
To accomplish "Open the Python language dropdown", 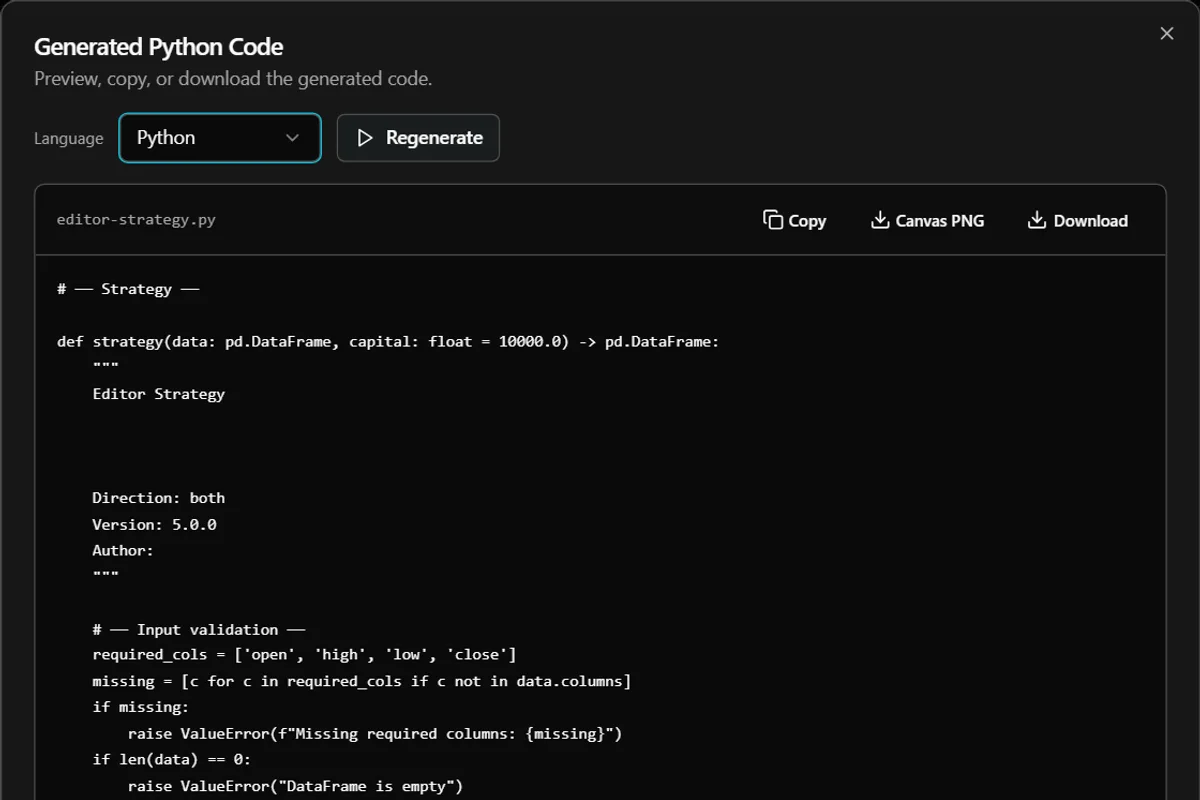I will [220, 138].
